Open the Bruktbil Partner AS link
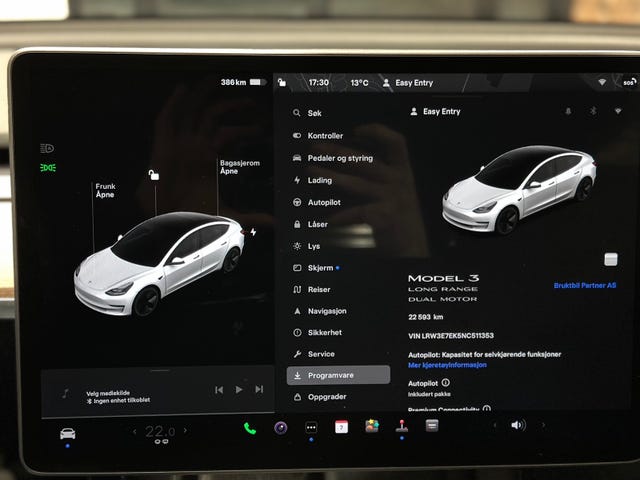The height and width of the screenshot is (480, 640). (x=585, y=285)
